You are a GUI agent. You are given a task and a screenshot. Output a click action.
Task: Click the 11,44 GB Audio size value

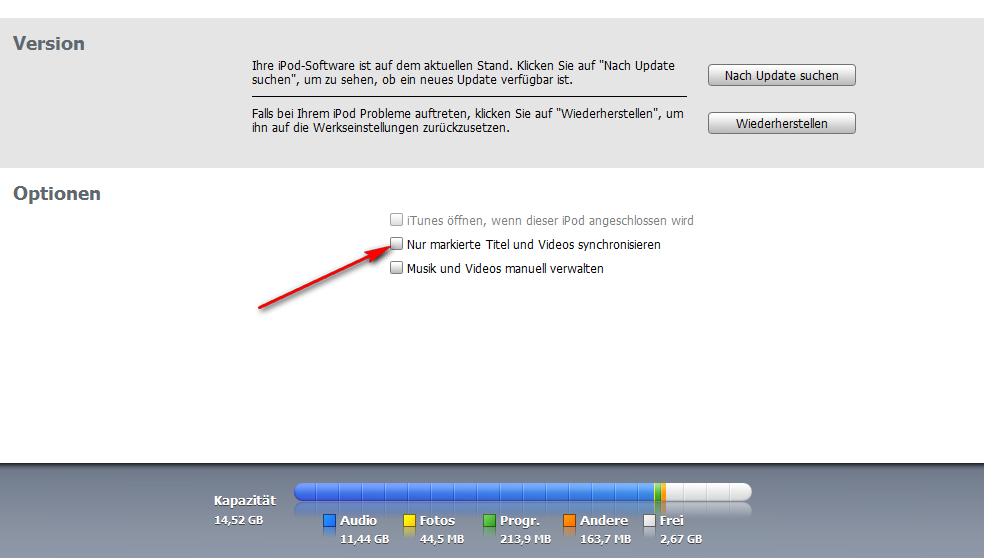click(x=365, y=539)
